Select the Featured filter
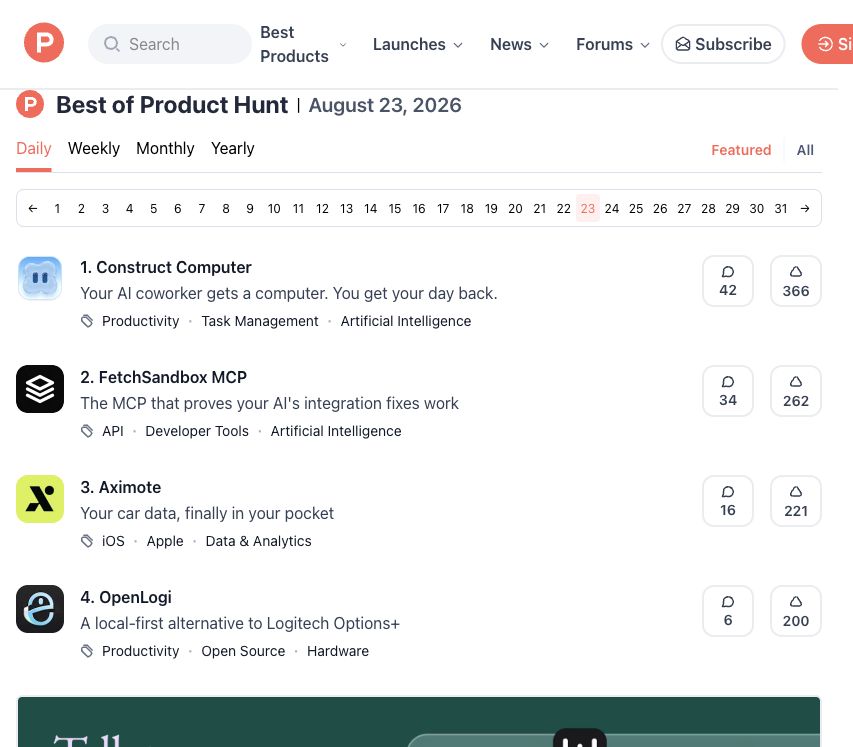The height and width of the screenshot is (747, 853). tap(741, 150)
